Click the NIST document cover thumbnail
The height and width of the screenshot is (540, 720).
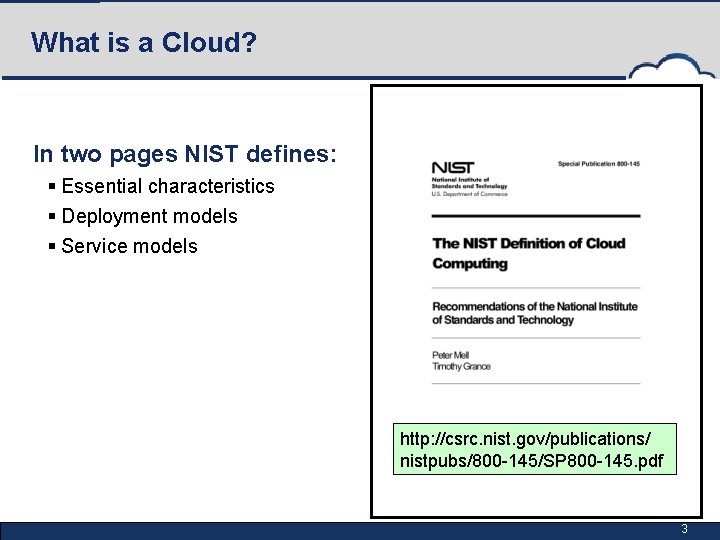(x=536, y=301)
